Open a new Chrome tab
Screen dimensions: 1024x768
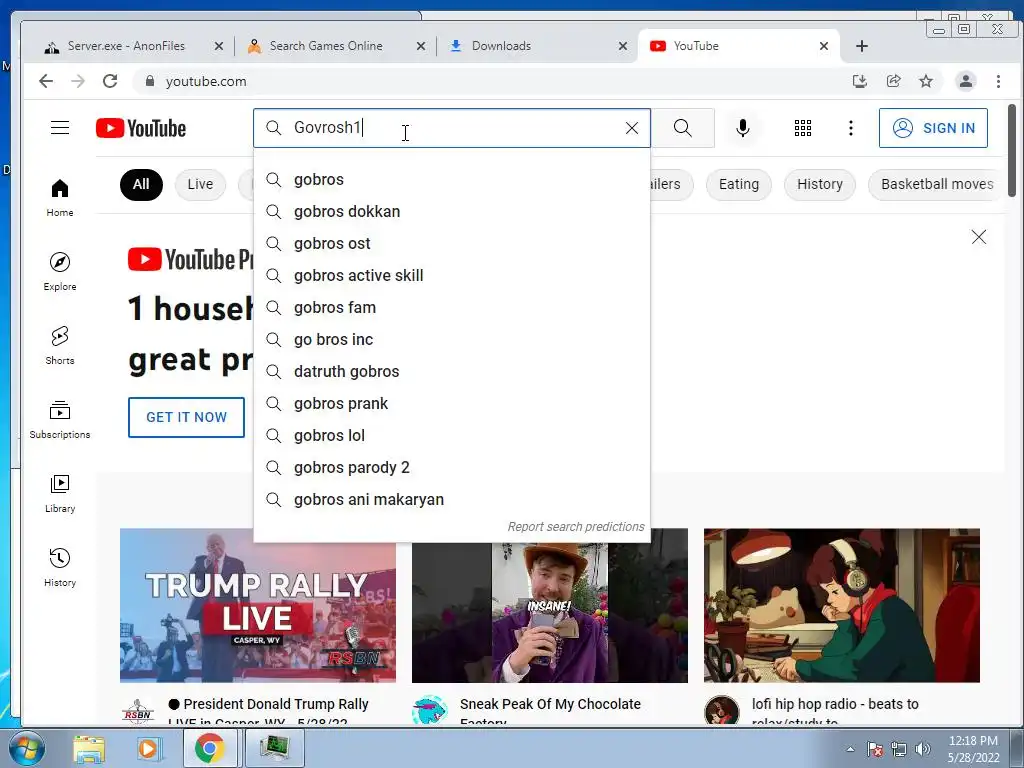point(861,46)
